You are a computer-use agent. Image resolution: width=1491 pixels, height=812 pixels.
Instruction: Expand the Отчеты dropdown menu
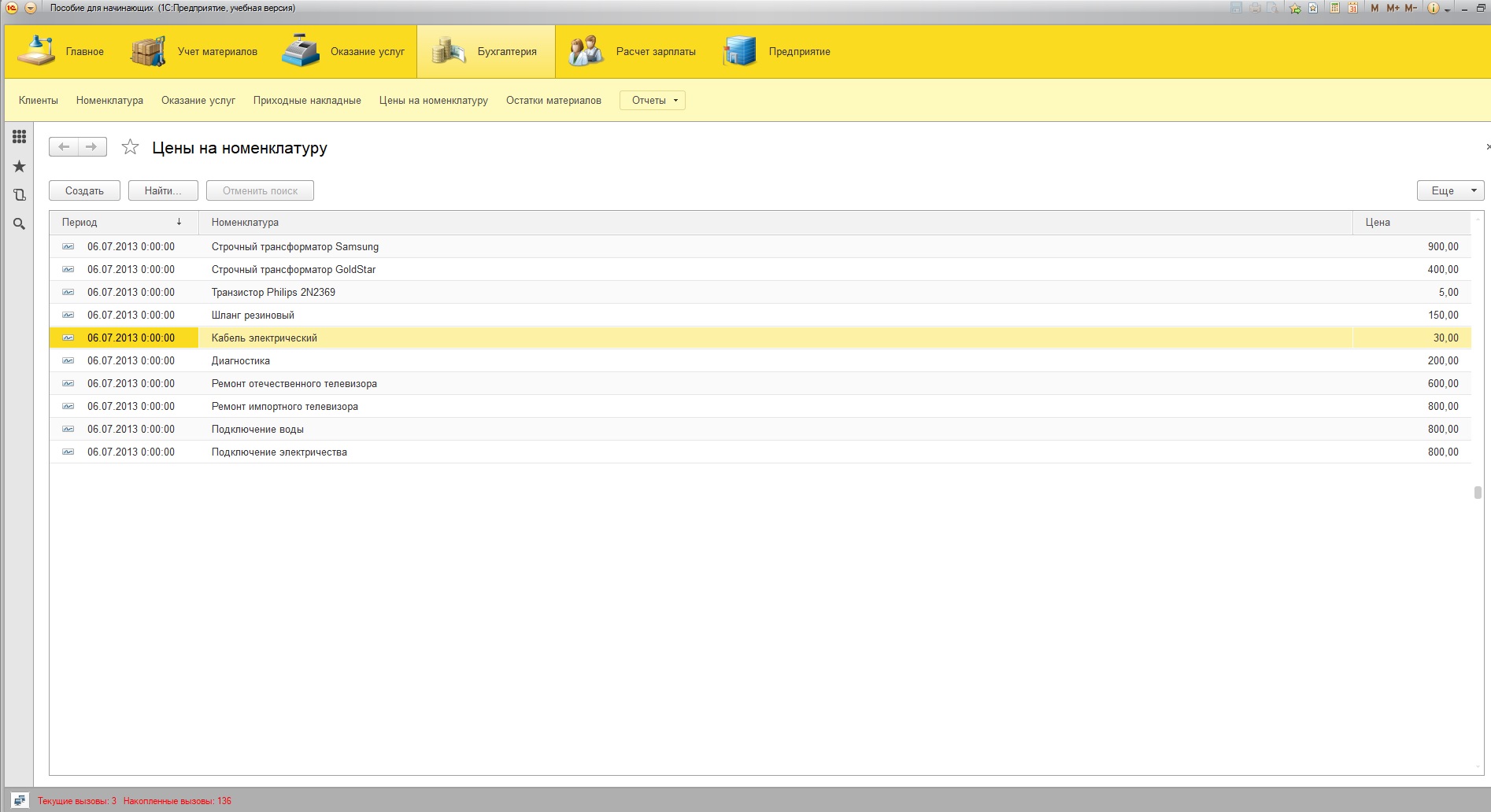[x=653, y=100]
